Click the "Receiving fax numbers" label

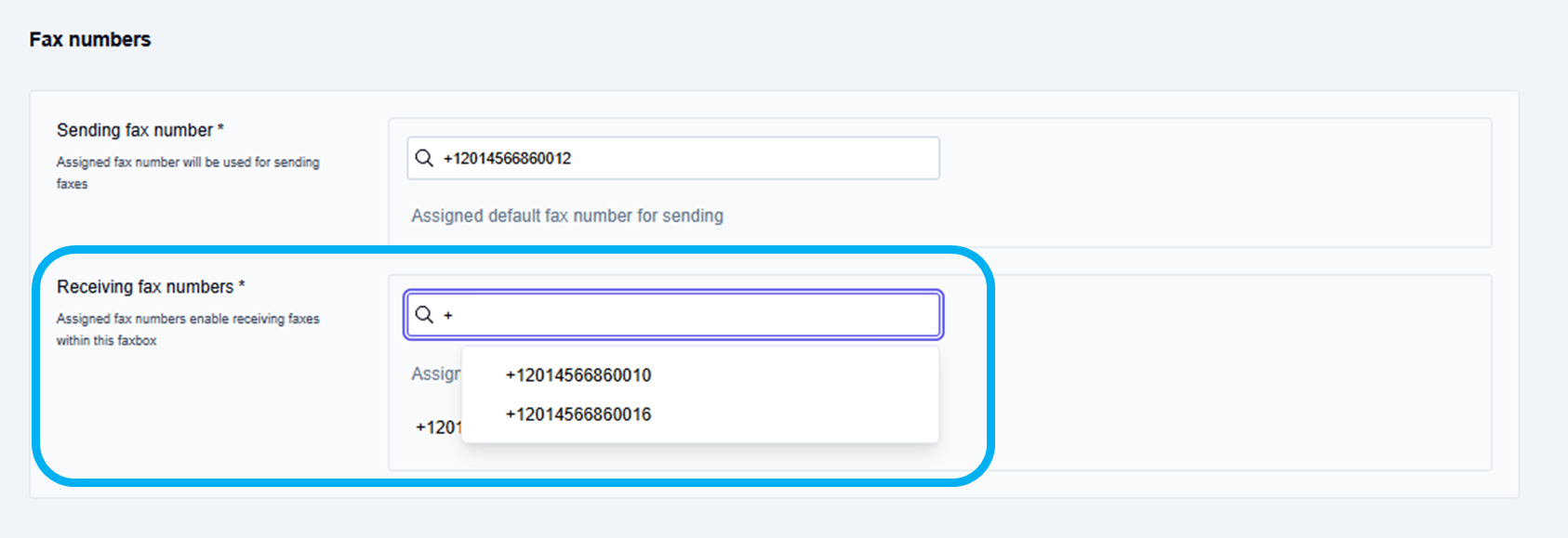(x=144, y=287)
